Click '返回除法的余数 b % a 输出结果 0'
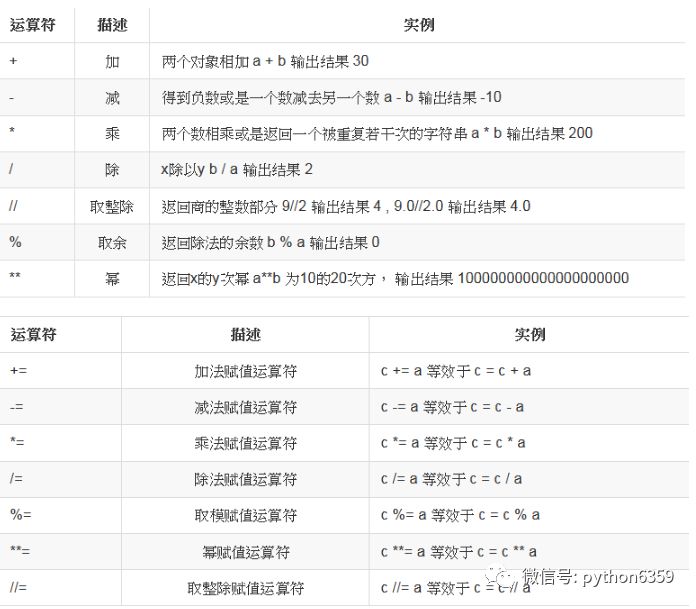Viewport: 696px width, 609px height. pos(270,243)
